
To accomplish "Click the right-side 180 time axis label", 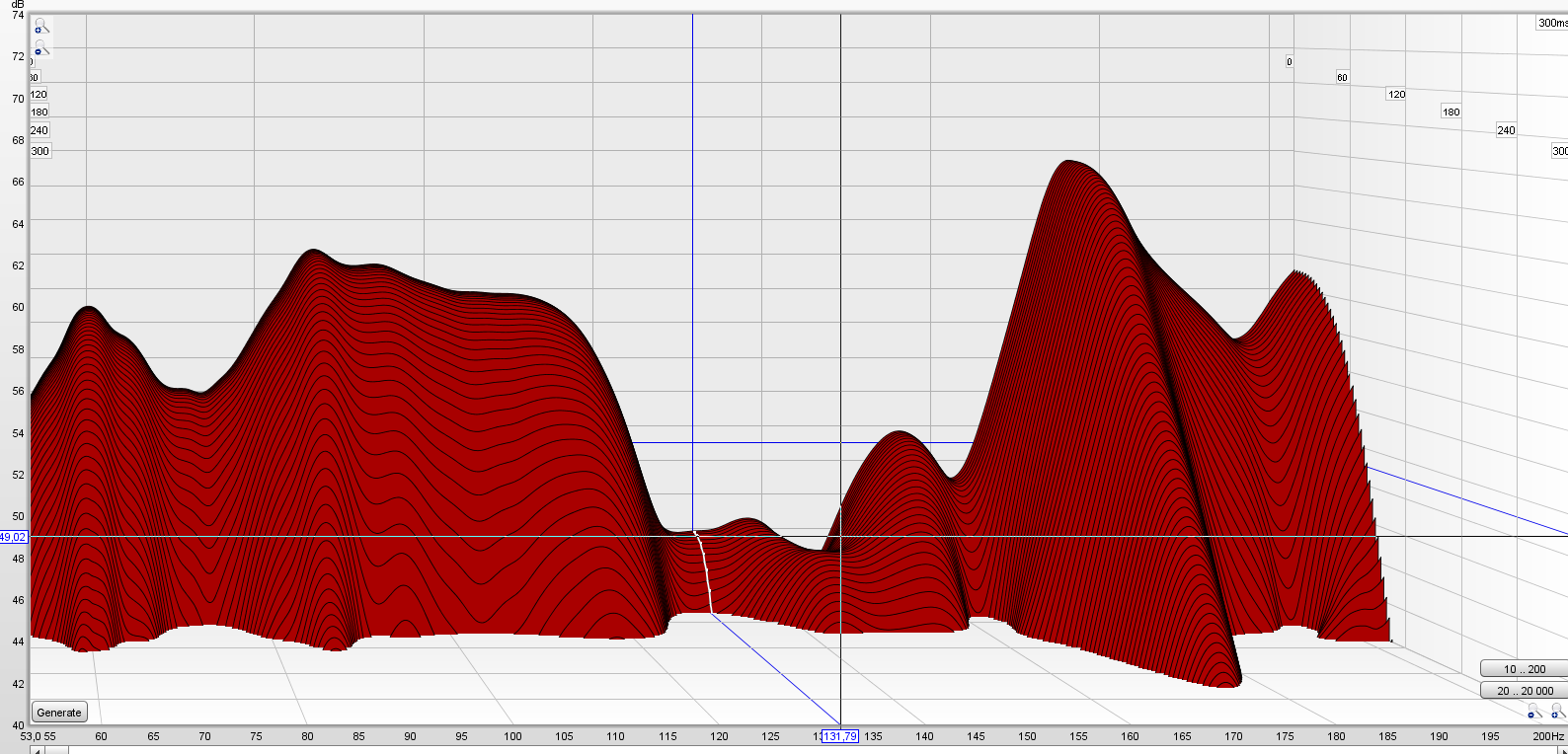I will pyautogui.click(x=1450, y=112).
